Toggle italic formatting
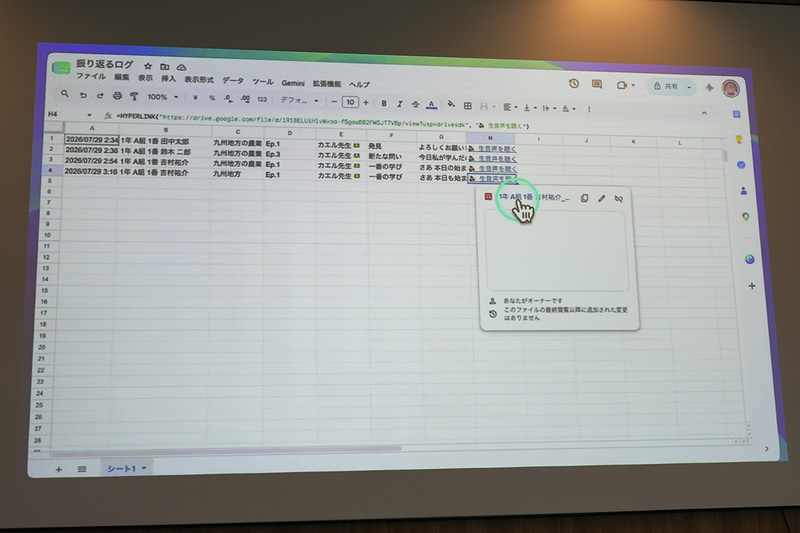Viewport: 800px width, 533px height. pos(399,104)
